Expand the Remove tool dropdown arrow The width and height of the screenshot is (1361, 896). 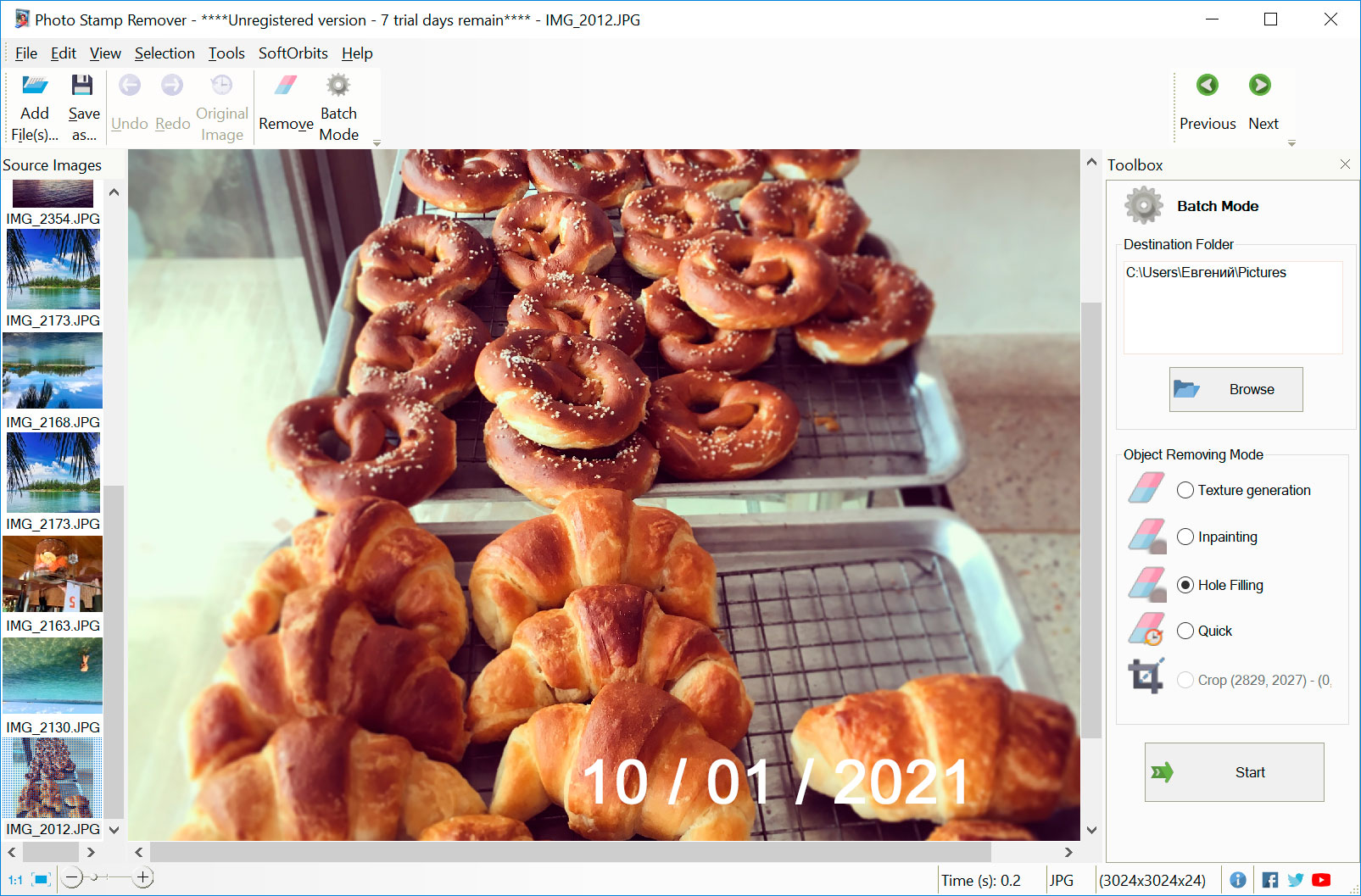tap(377, 142)
